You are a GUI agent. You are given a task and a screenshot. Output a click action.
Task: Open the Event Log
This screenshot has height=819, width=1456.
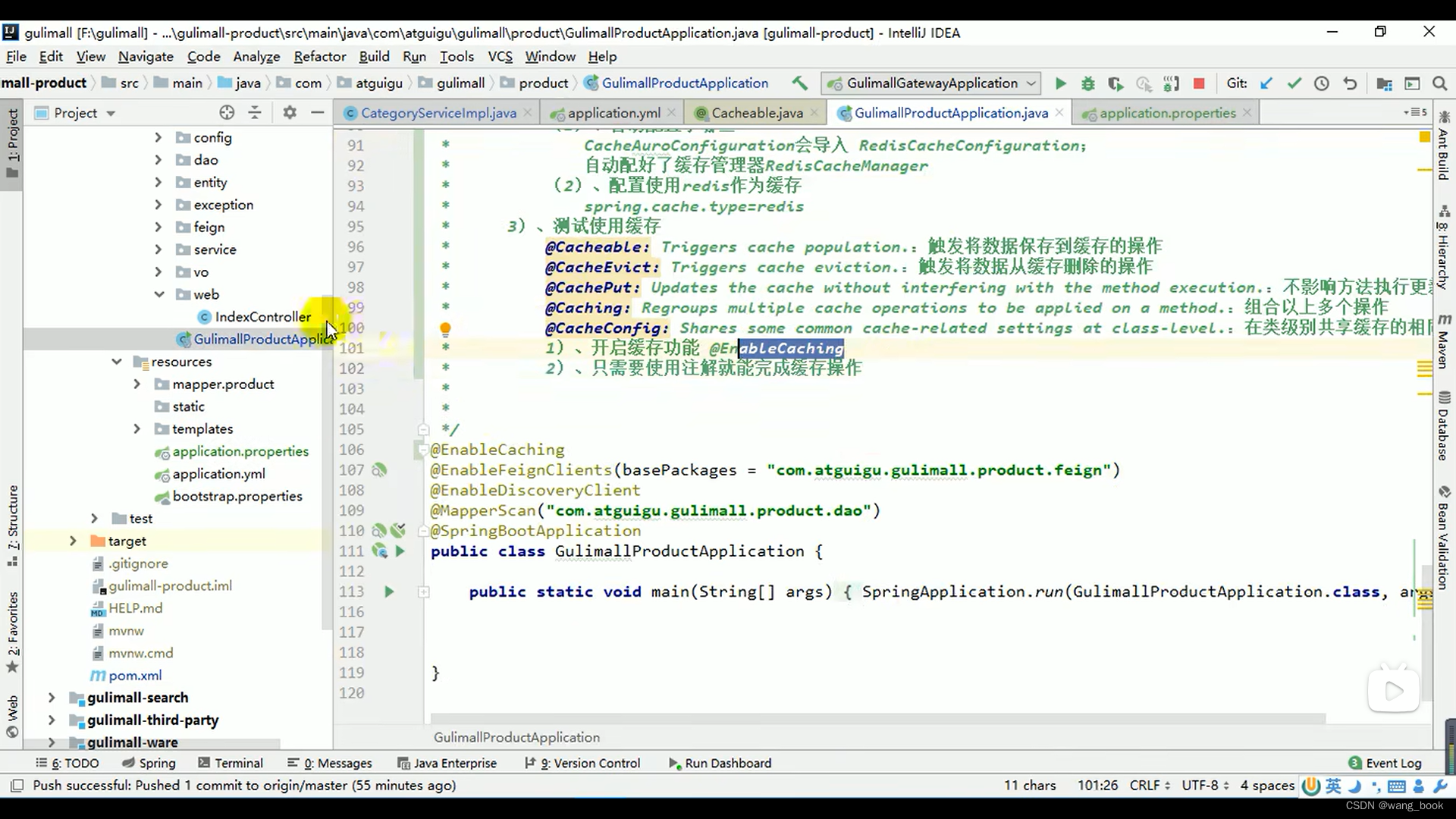(1385, 763)
